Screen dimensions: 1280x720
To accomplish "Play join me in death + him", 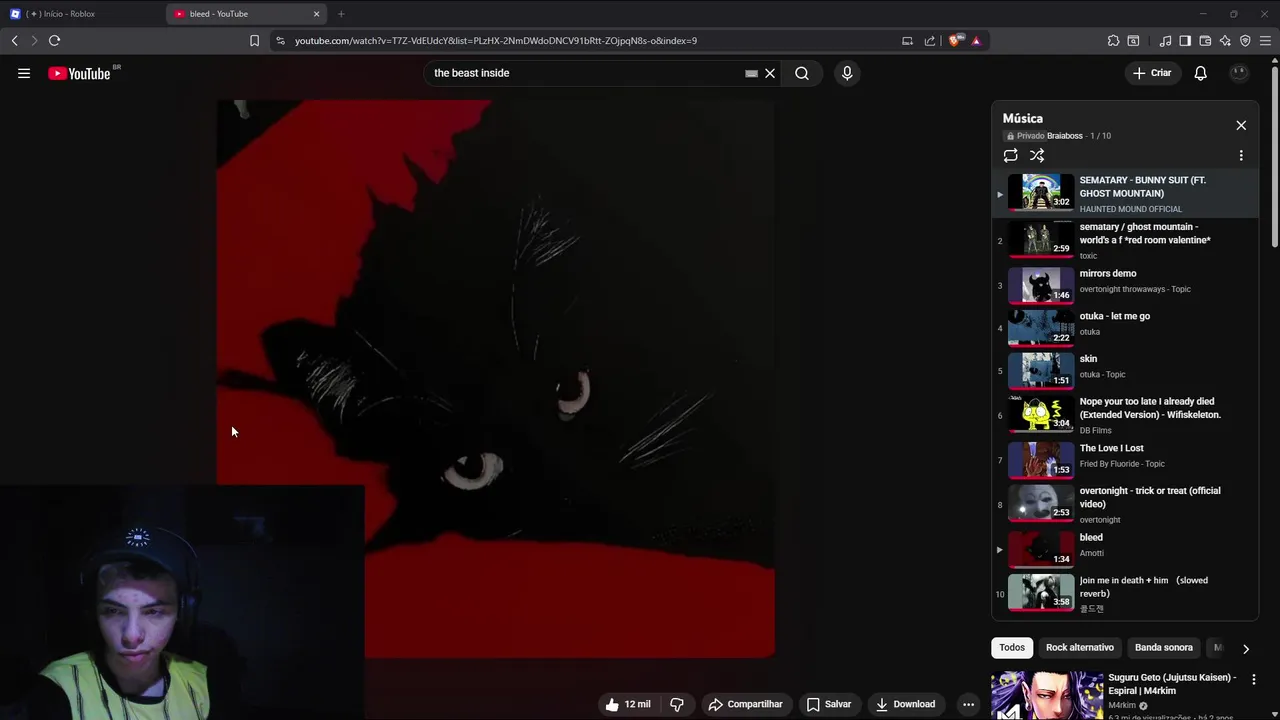I will point(1126,593).
